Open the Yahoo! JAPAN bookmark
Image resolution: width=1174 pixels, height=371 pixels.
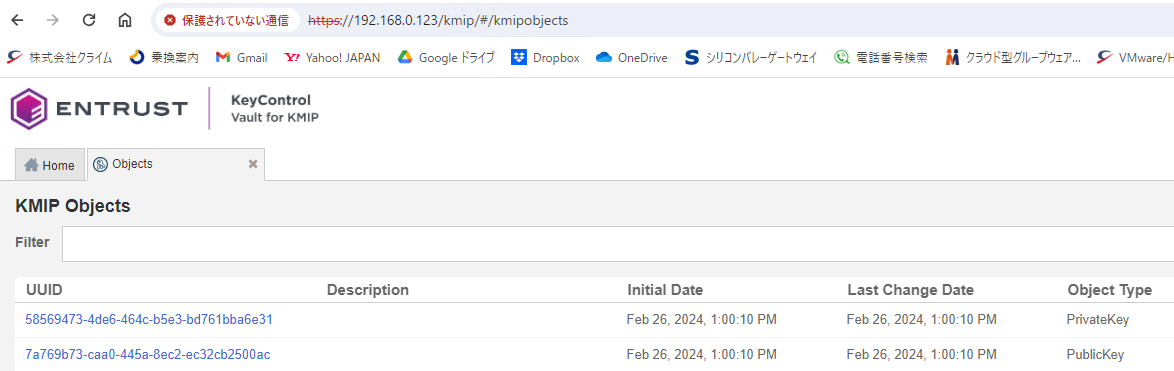332,58
